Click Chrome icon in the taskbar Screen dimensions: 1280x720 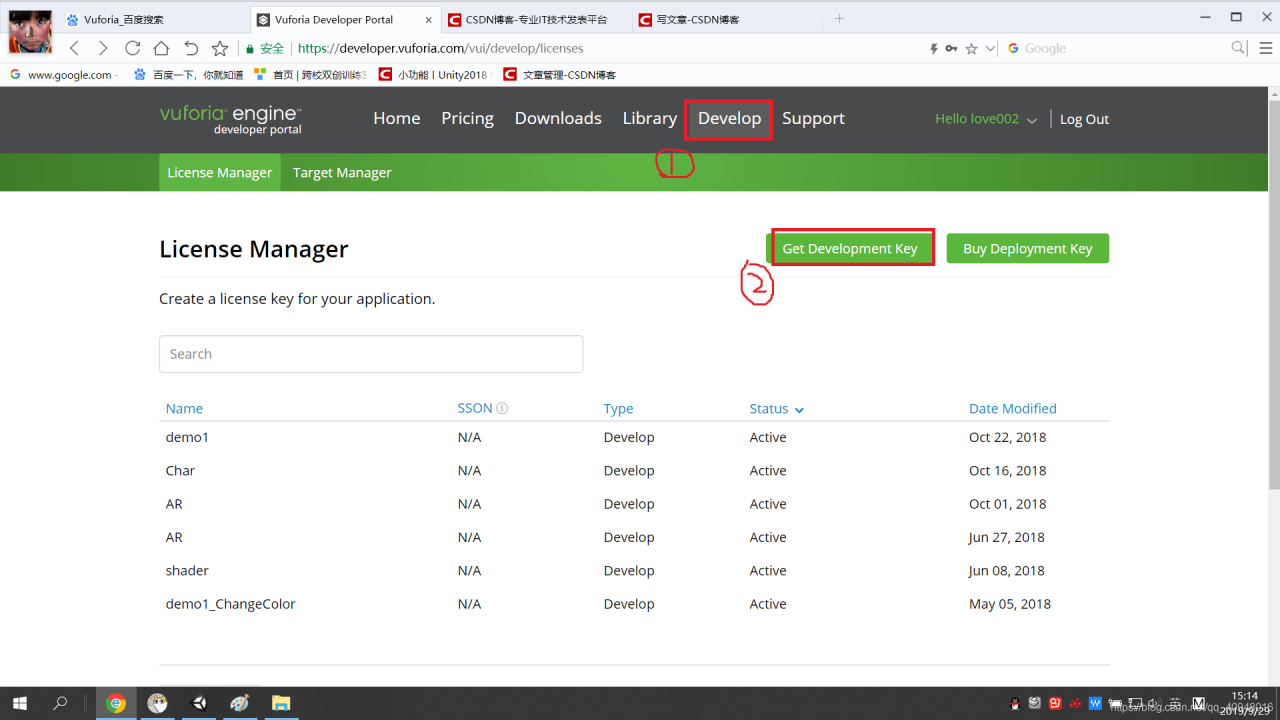click(116, 703)
